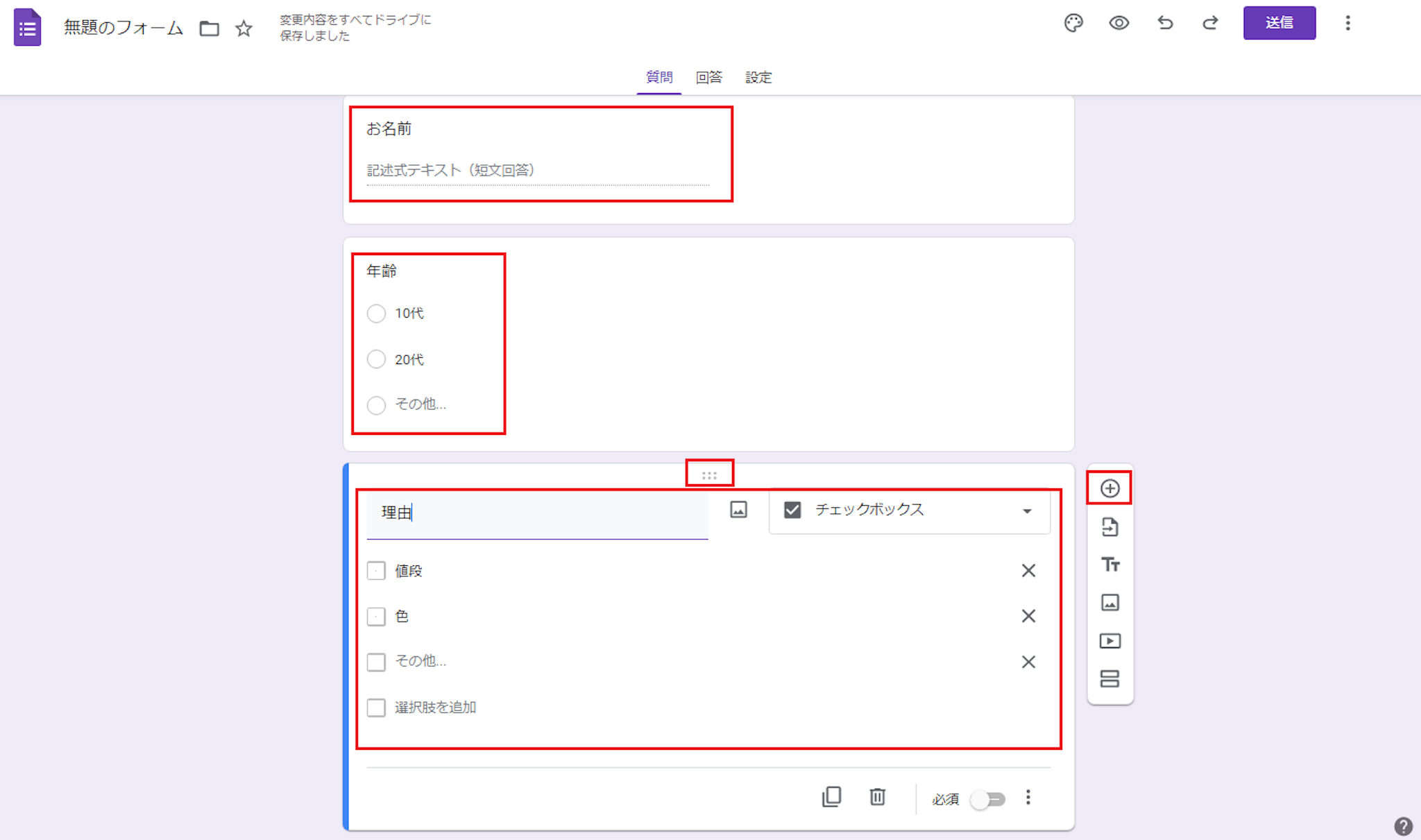Click the add video icon in sidebar
The image size is (1421, 840).
[x=1109, y=641]
